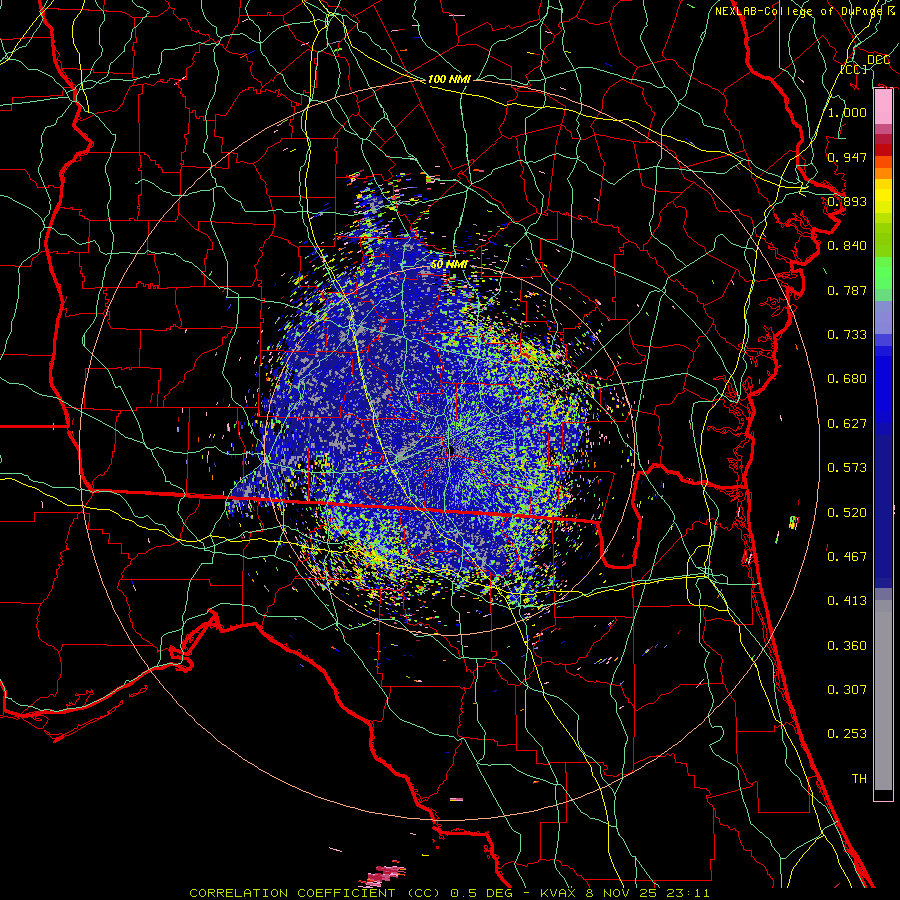Click the 0.307 legend value
This screenshot has width=900, height=900.
[x=847, y=690]
